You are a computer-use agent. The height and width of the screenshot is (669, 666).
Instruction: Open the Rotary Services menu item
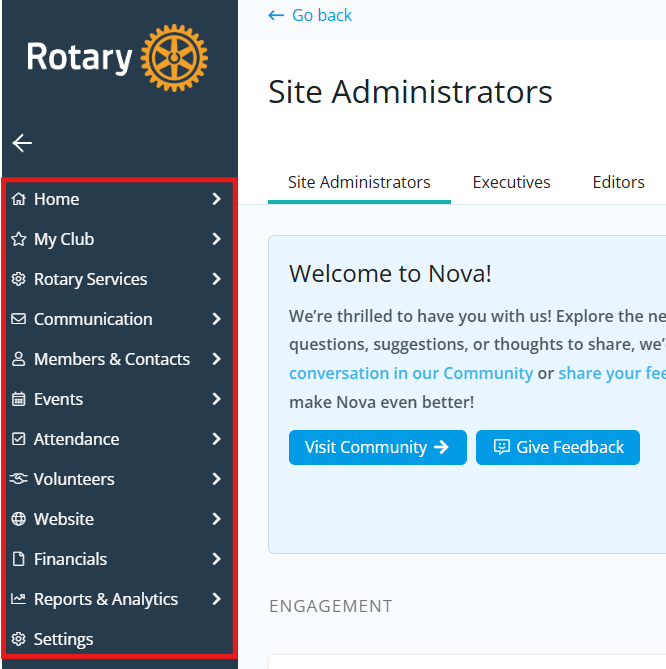(x=119, y=279)
